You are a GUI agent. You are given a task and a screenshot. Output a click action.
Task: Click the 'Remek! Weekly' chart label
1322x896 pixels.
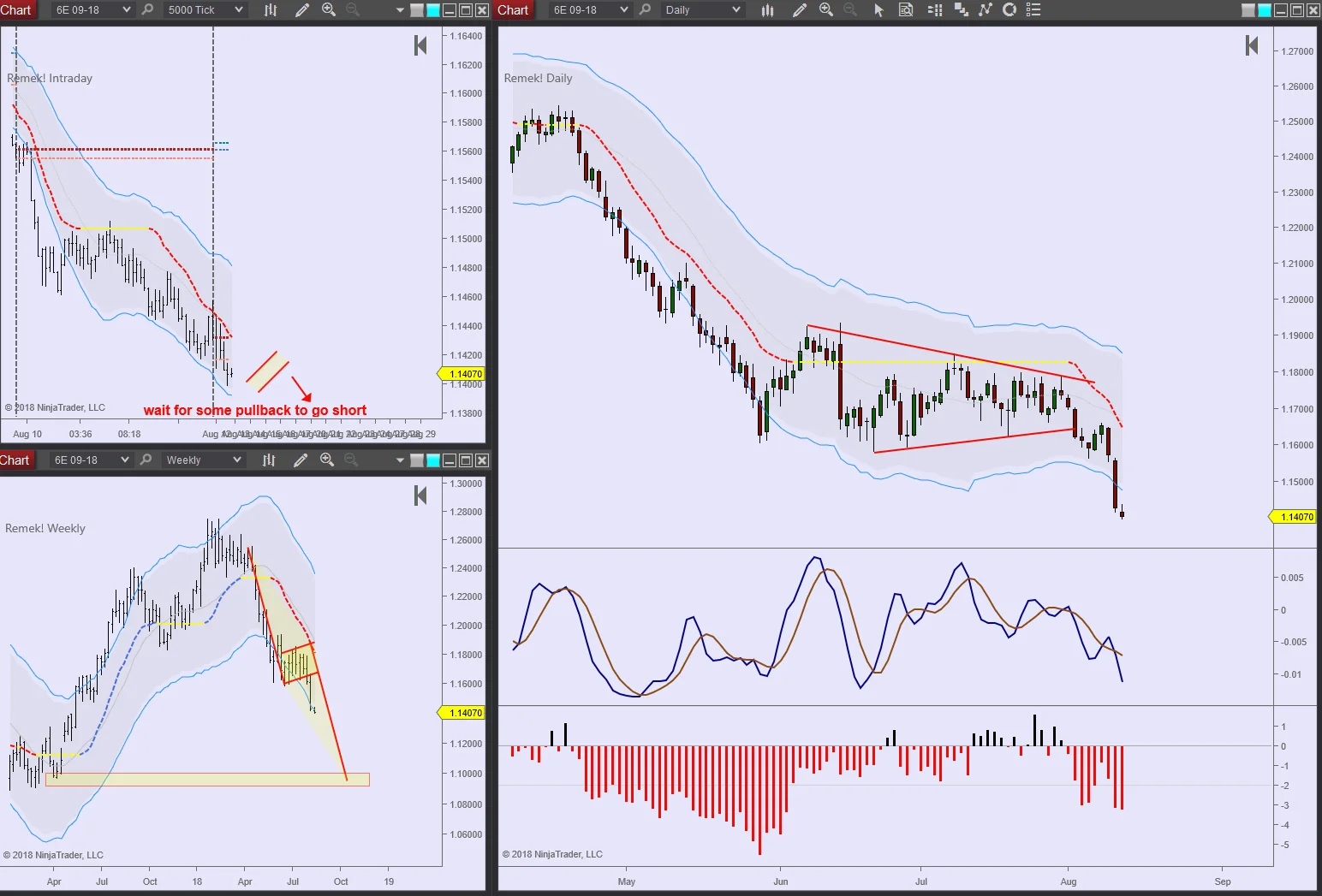(x=45, y=528)
